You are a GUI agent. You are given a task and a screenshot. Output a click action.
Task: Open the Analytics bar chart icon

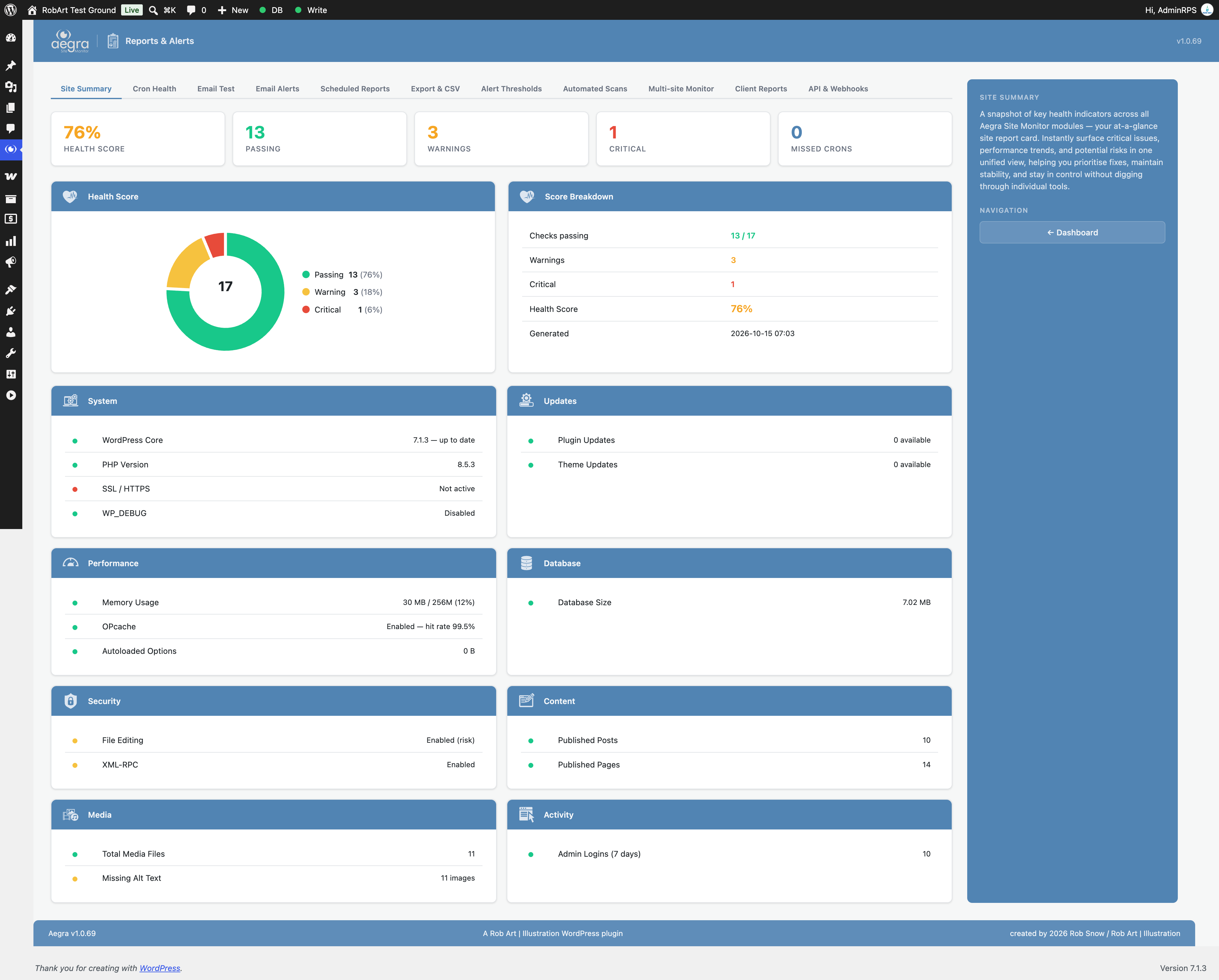[11, 242]
